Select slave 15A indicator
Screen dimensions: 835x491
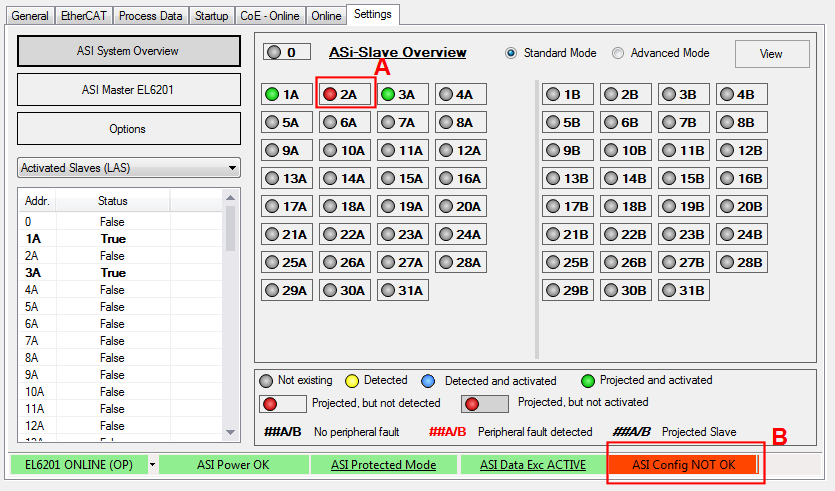[403, 178]
